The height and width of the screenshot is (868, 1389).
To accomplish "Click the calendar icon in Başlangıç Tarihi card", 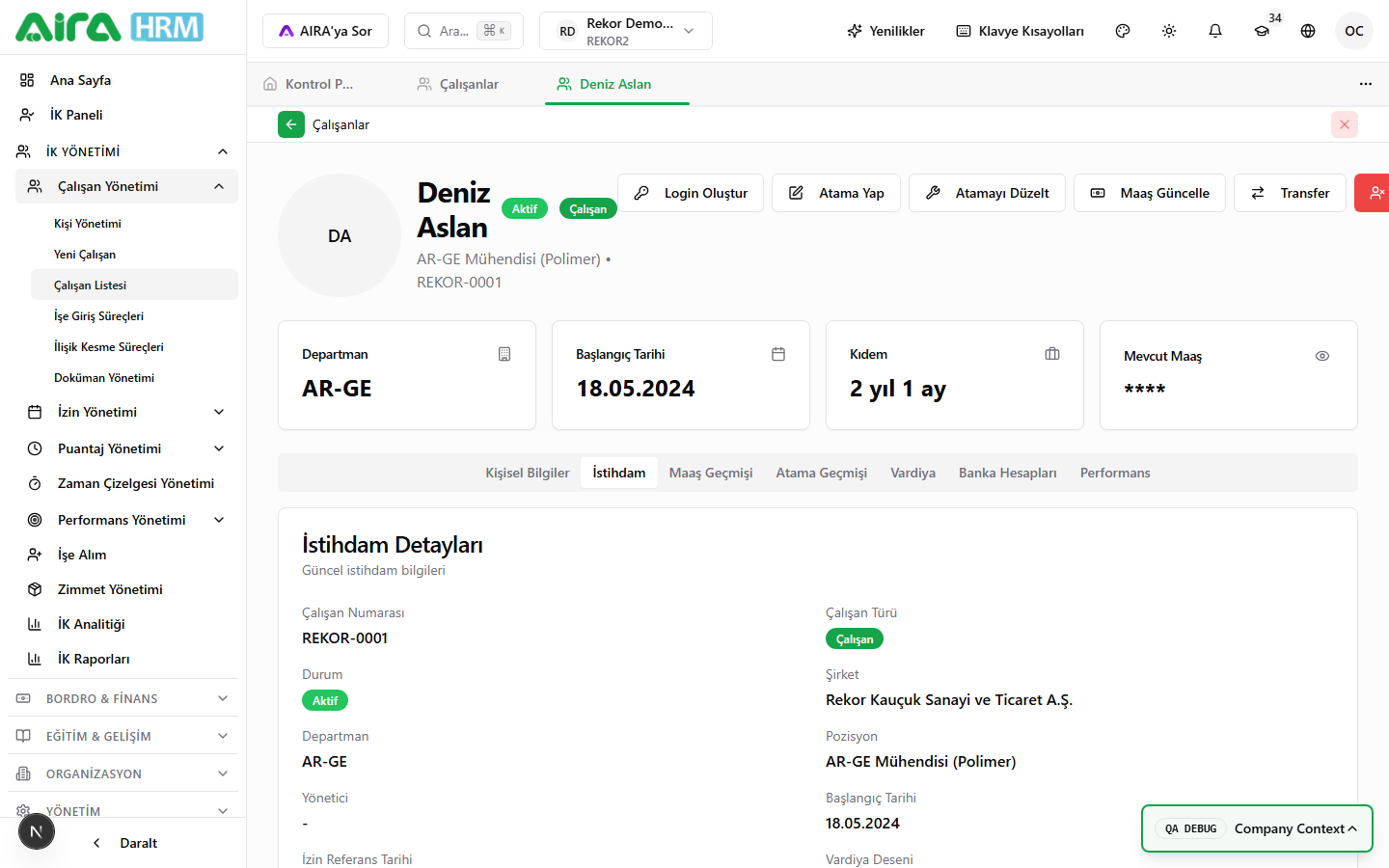I will pyautogui.click(x=778, y=354).
